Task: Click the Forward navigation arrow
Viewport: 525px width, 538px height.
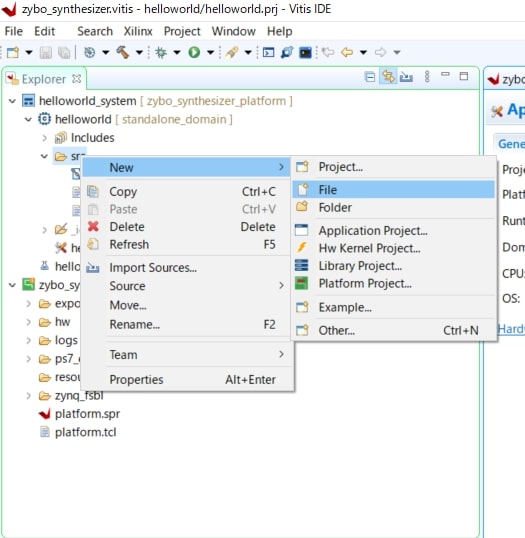Action: point(380,52)
